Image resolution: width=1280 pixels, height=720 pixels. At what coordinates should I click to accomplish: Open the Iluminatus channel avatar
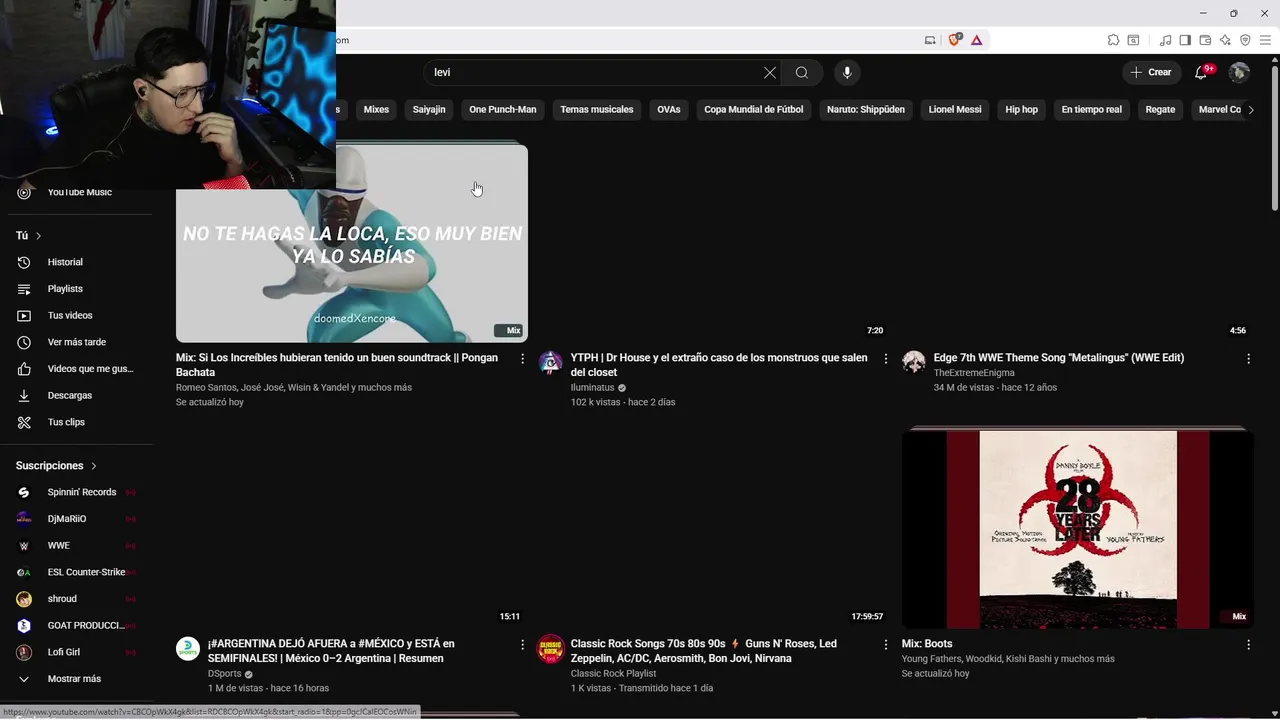pyautogui.click(x=550, y=362)
